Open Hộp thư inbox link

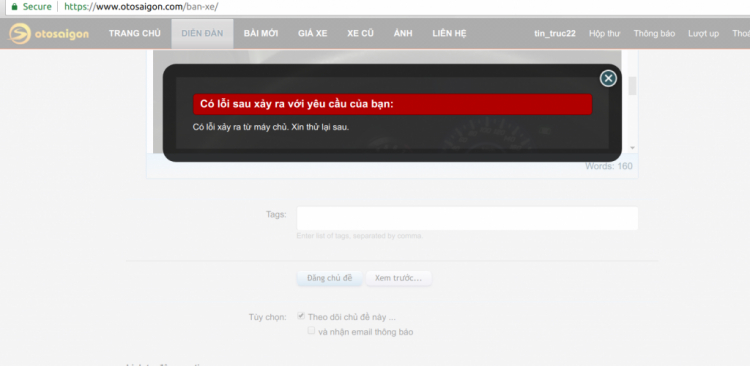pyautogui.click(x=604, y=33)
